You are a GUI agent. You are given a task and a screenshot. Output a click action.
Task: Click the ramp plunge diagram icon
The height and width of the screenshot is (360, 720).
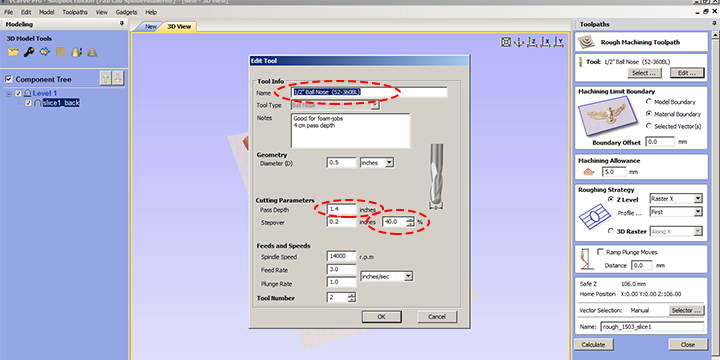[x=585, y=259]
